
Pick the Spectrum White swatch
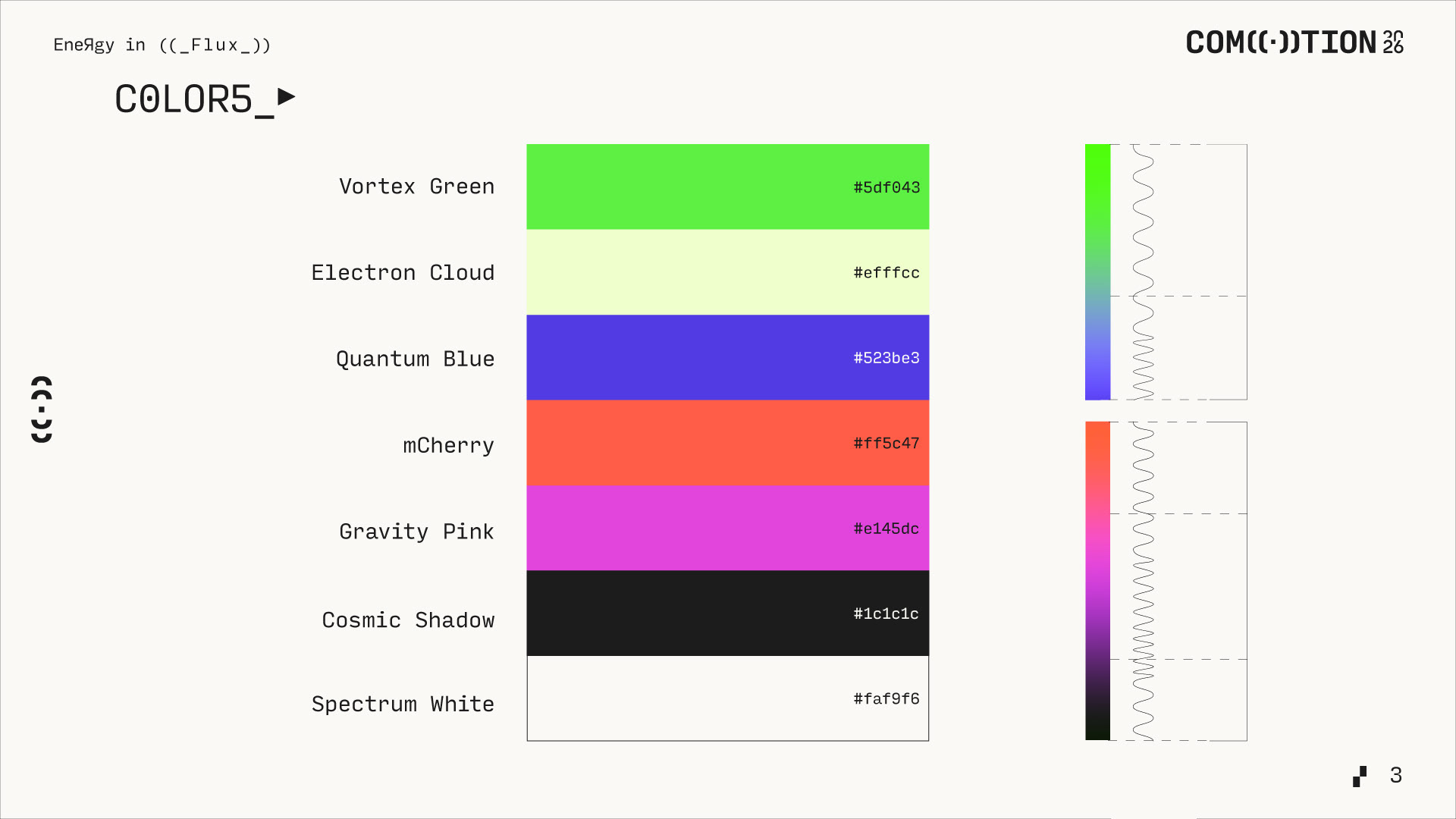click(682, 698)
